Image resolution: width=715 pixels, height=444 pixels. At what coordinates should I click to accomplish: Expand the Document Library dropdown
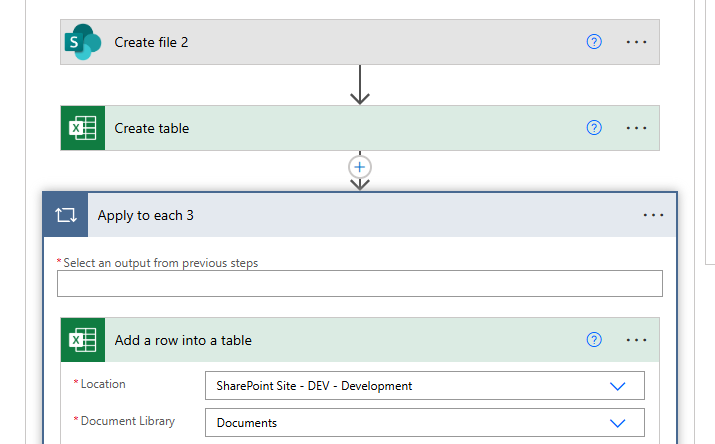[617, 423]
